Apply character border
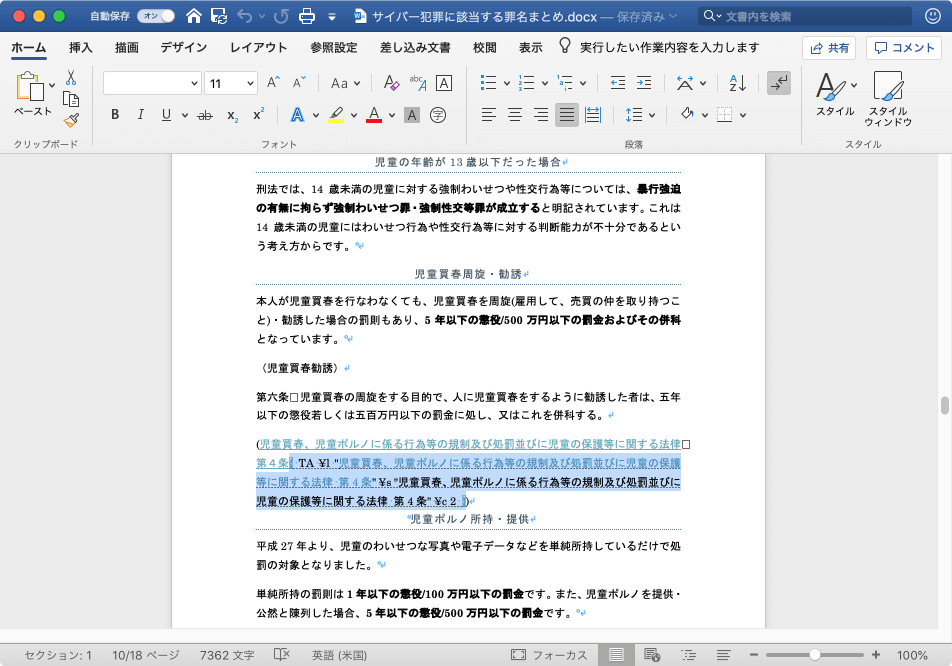952x666 pixels. (x=444, y=83)
